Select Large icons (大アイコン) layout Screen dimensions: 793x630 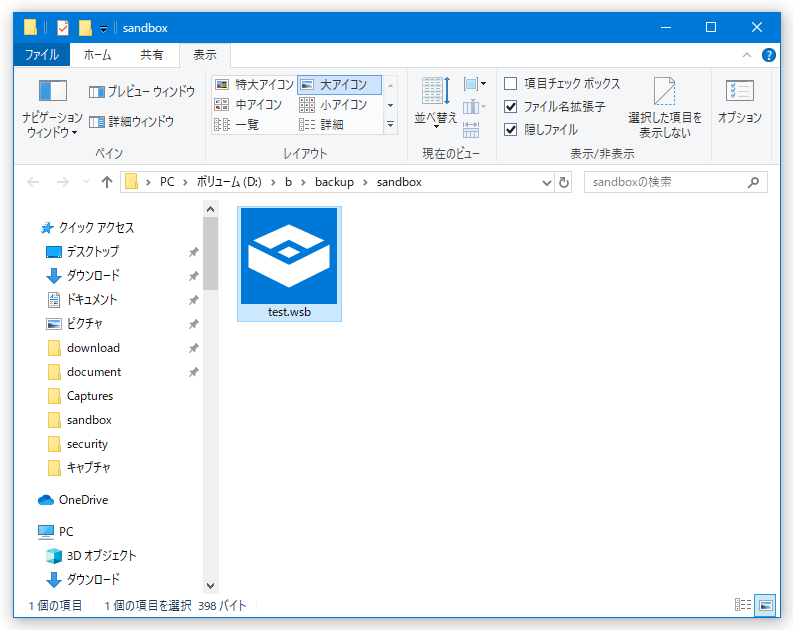[x=339, y=84]
